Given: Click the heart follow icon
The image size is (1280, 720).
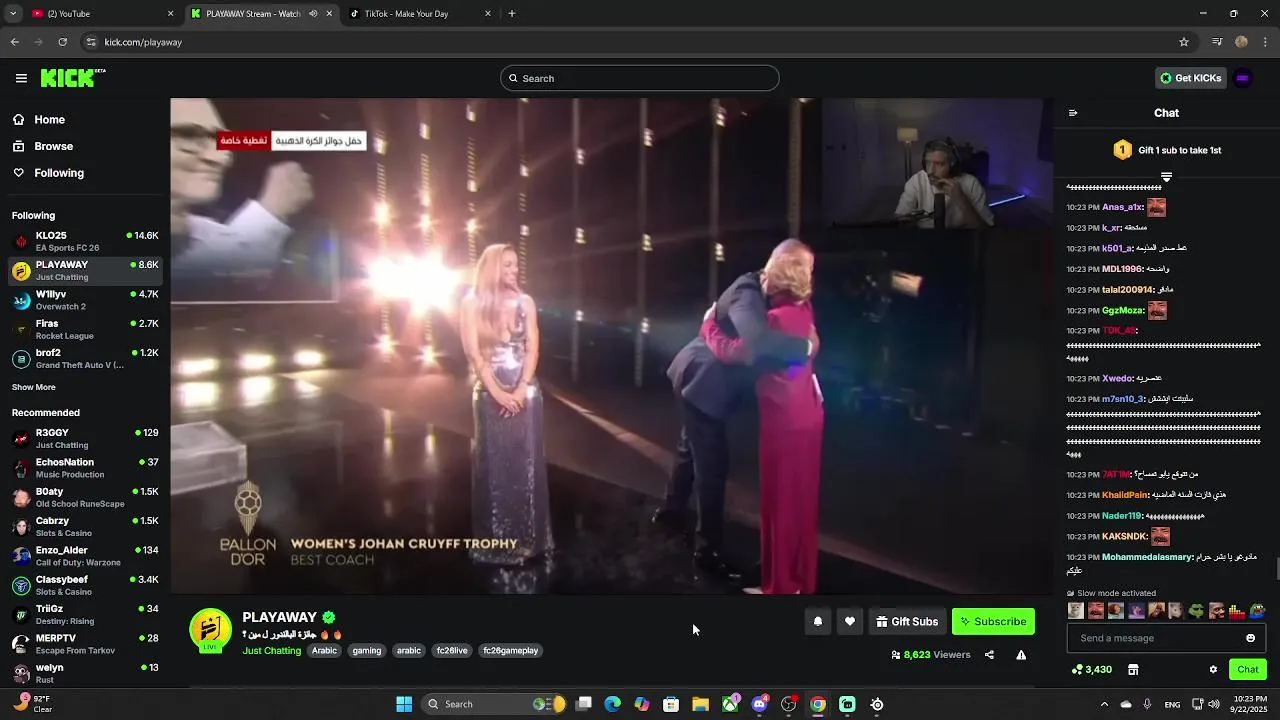Looking at the screenshot, I should coord(849,621).
